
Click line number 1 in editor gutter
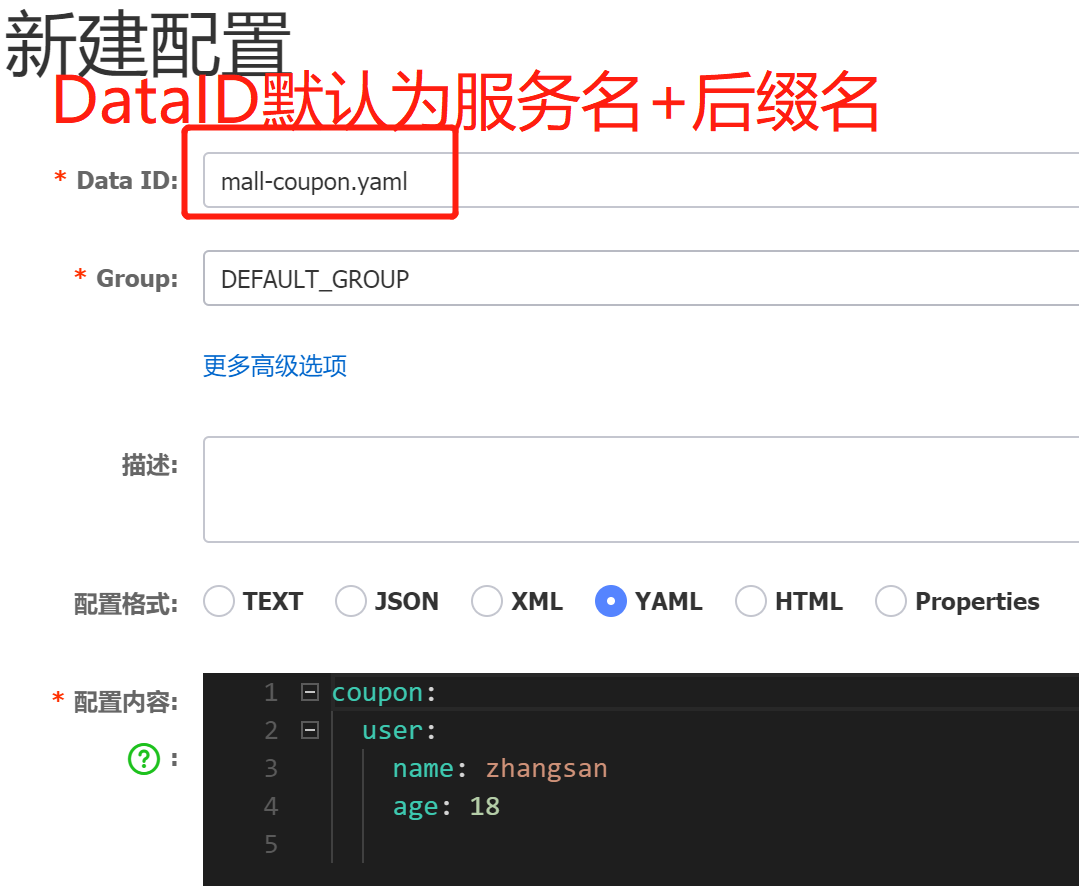[271, 692]
